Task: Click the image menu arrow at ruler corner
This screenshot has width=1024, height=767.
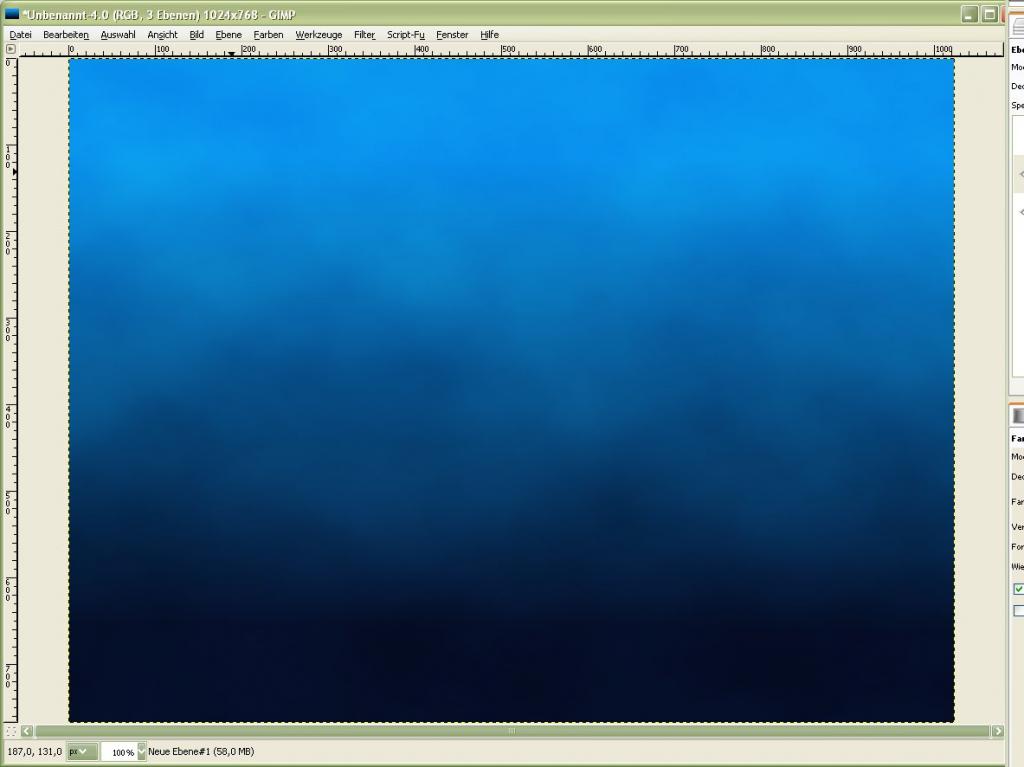Action: 10,49
